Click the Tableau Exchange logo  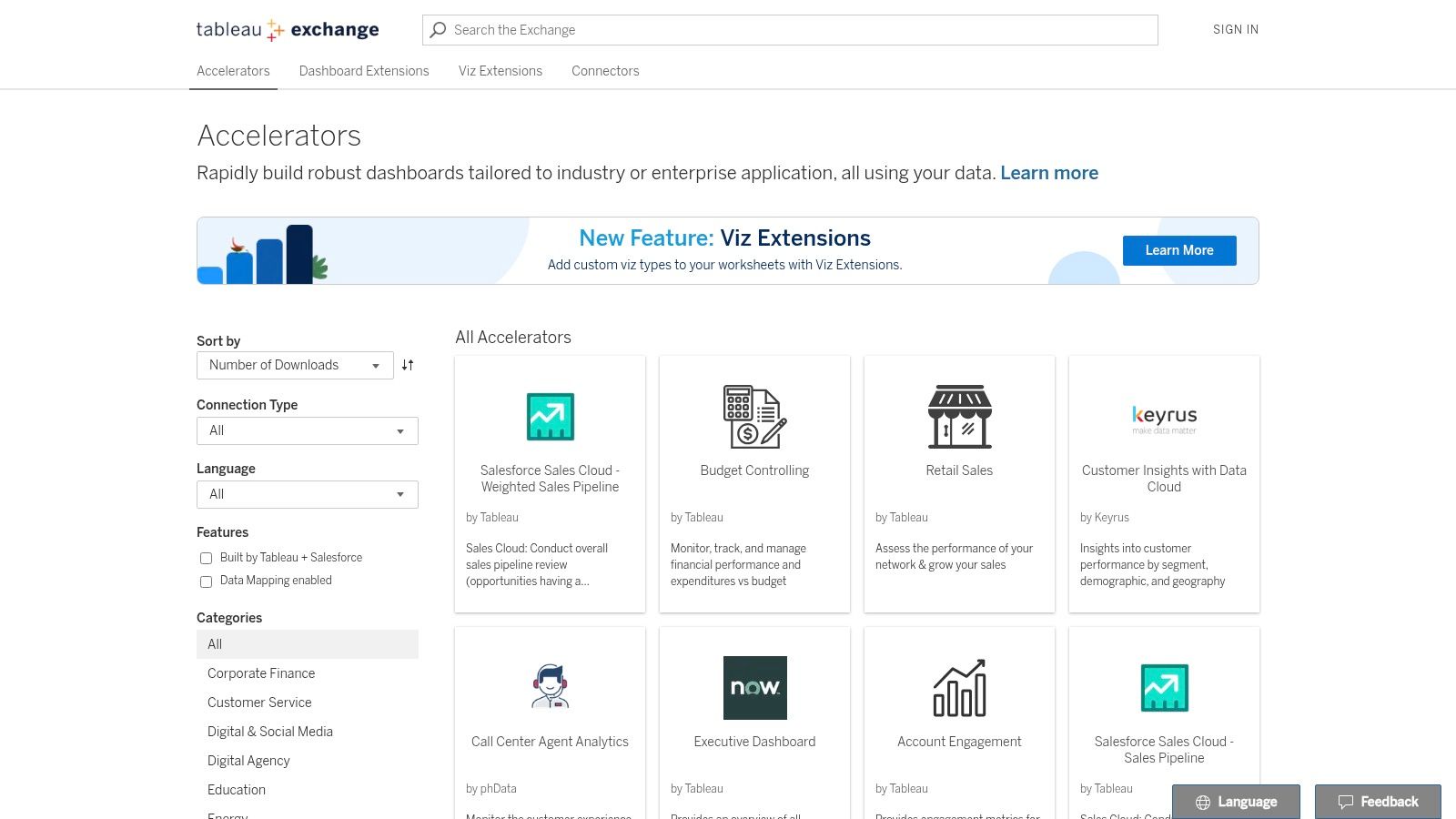coord(288,29)
